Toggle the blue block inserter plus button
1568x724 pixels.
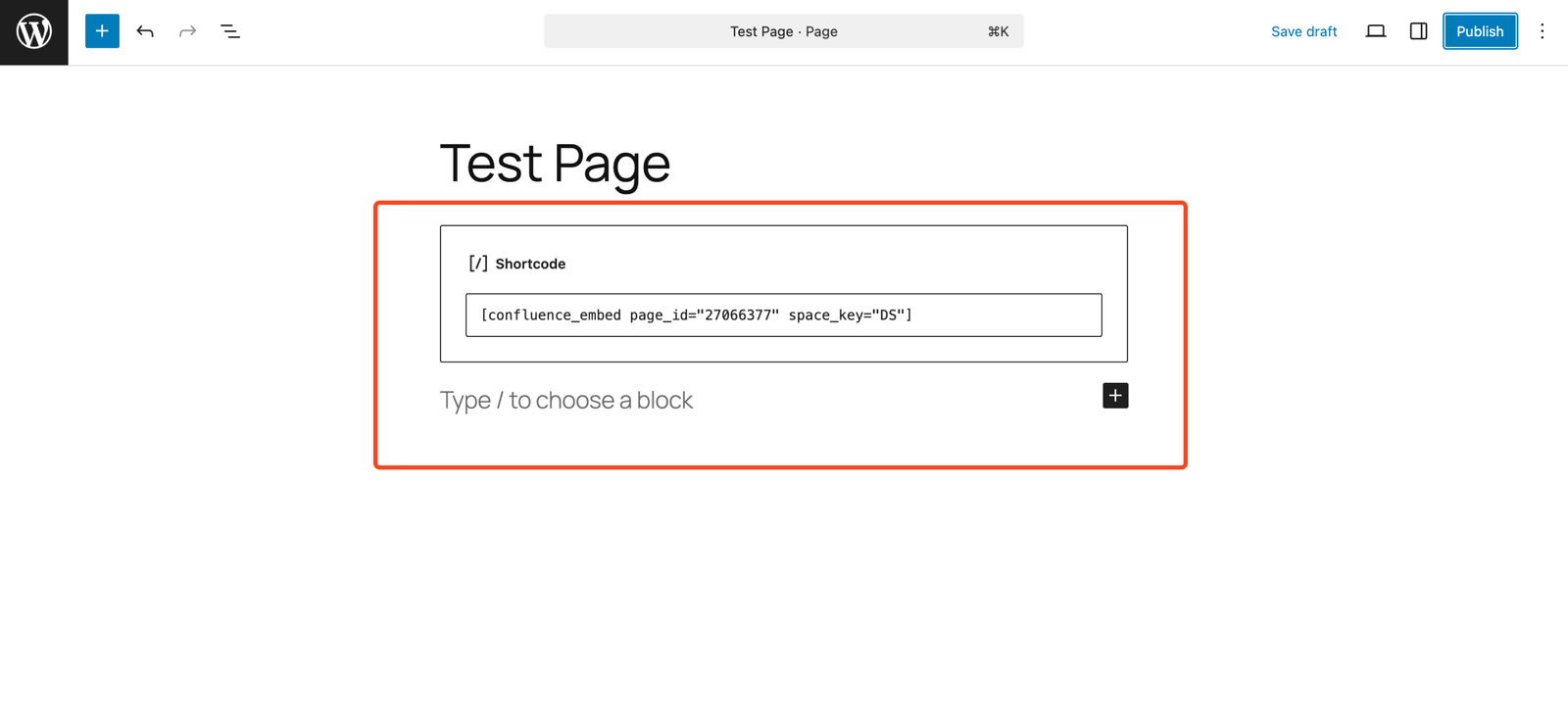tap(102, 31)
